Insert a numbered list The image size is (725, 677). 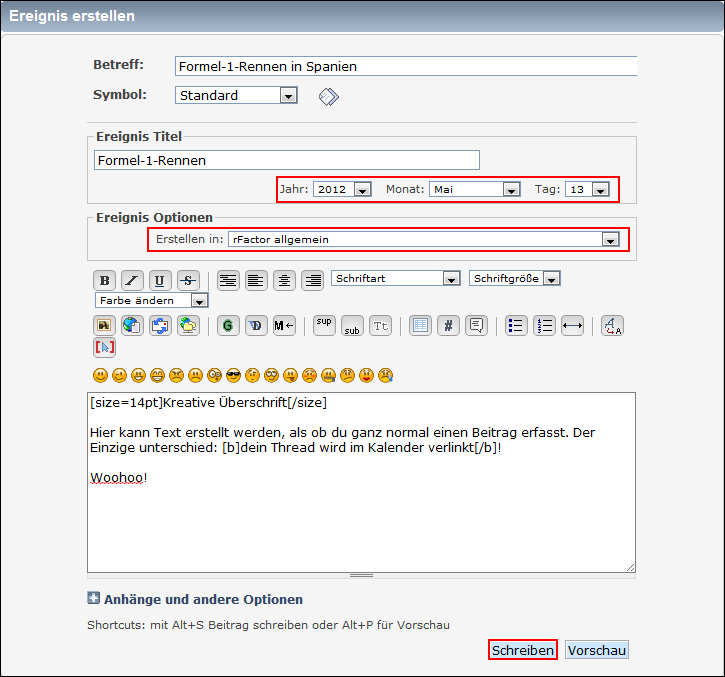point(544,326)
